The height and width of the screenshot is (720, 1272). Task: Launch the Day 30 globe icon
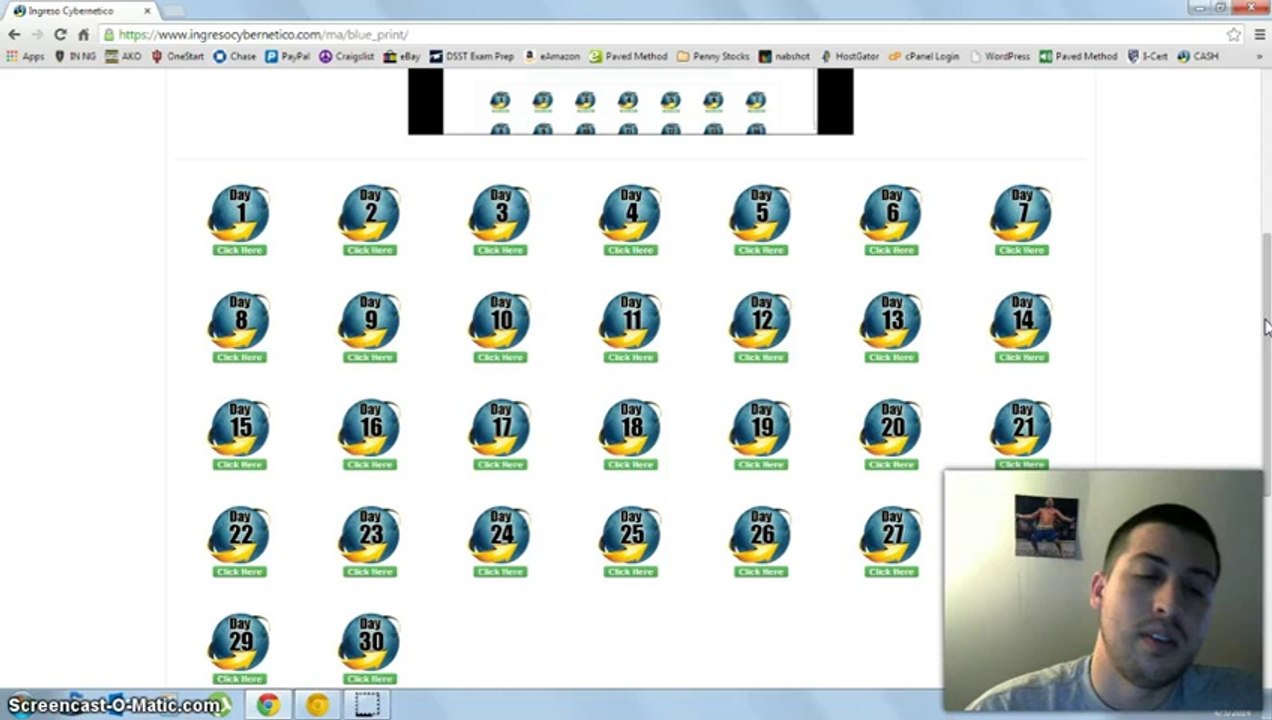[x=370, y=641]
